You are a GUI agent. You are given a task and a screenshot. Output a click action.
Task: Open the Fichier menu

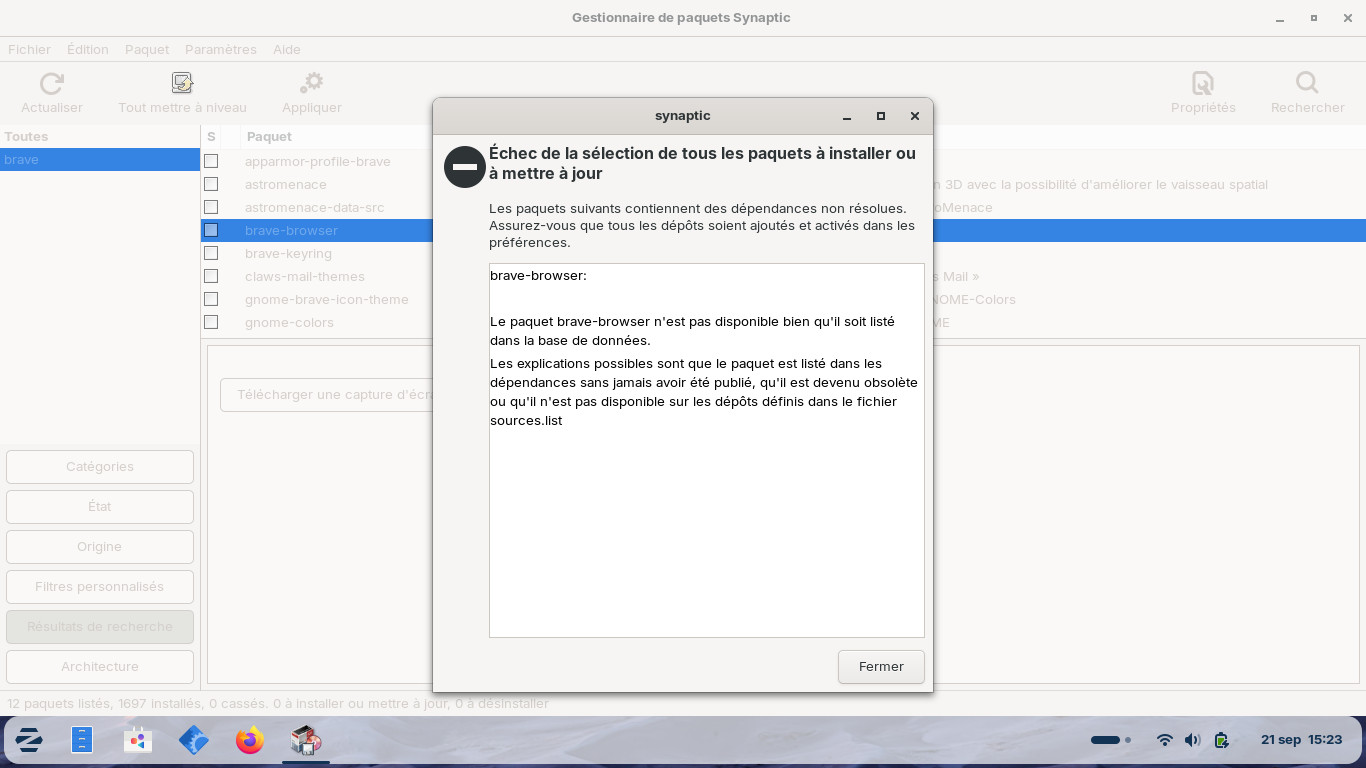click(x=29, y=49)
